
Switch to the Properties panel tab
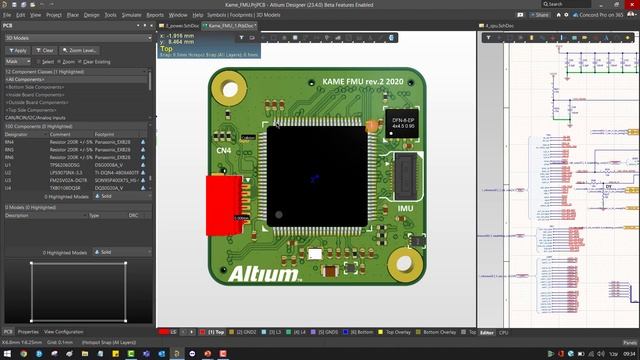28,332
